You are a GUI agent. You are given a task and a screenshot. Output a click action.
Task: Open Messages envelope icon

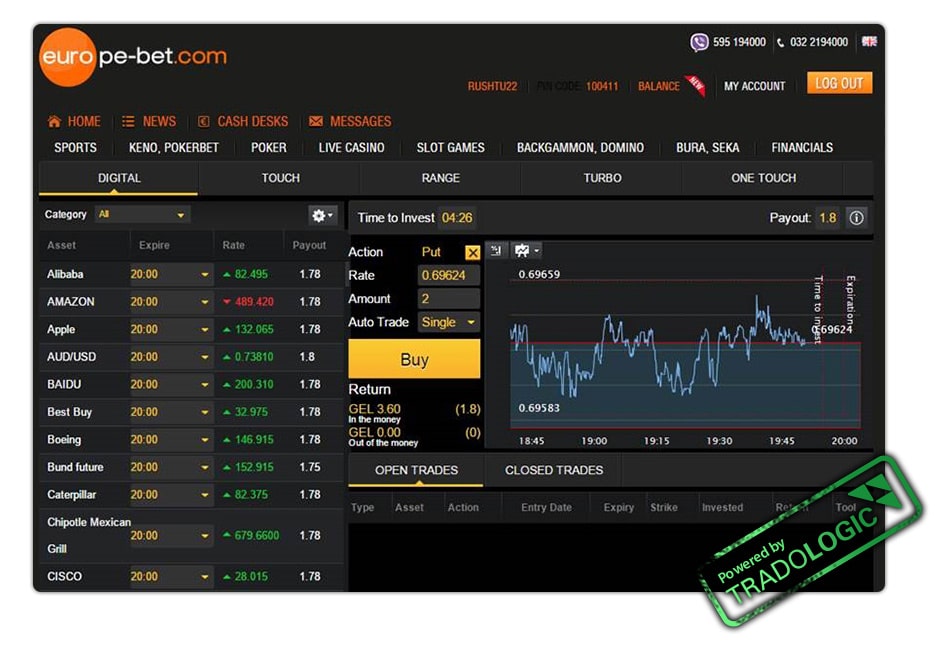tap(316, 122)
